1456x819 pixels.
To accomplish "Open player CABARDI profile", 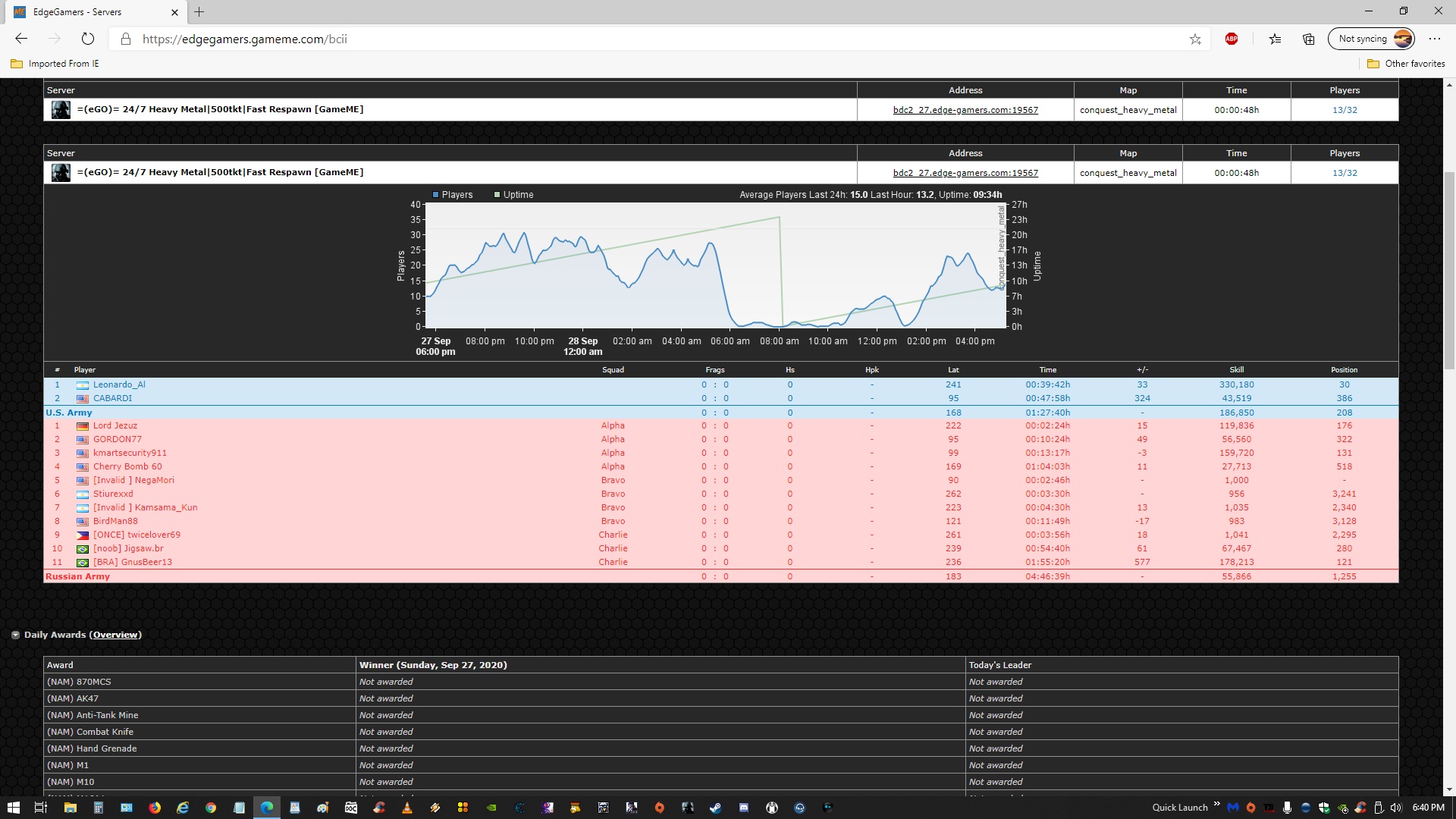I will point(112,398).
